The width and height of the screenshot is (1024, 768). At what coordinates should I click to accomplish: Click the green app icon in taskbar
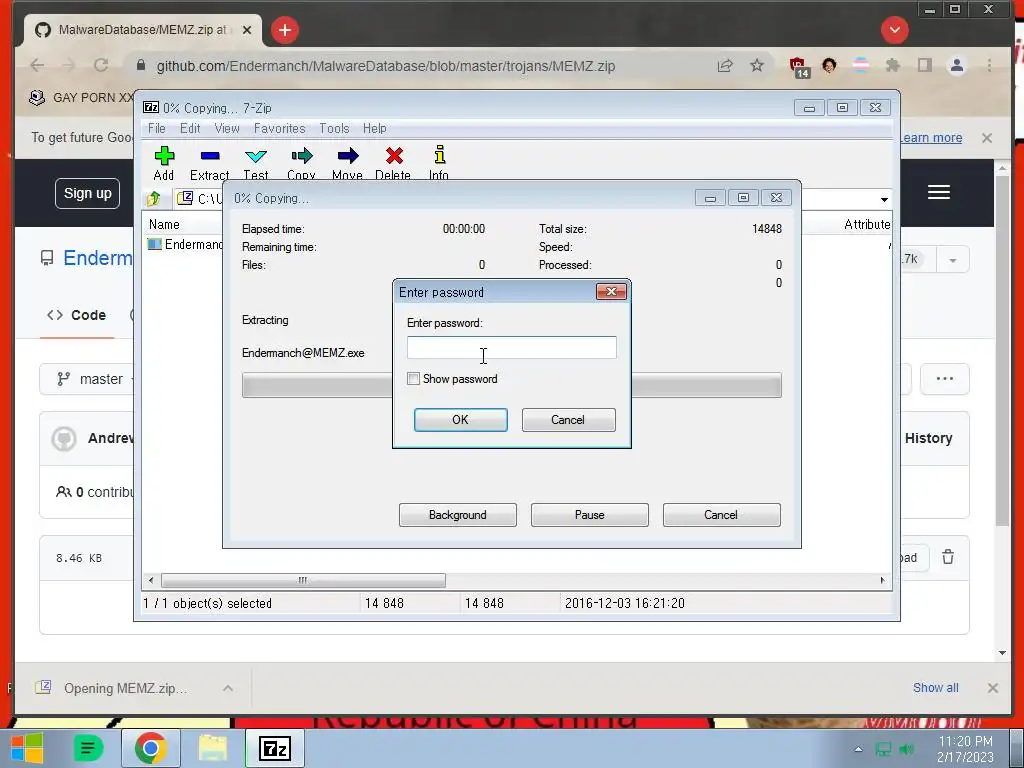click(89, 748)
